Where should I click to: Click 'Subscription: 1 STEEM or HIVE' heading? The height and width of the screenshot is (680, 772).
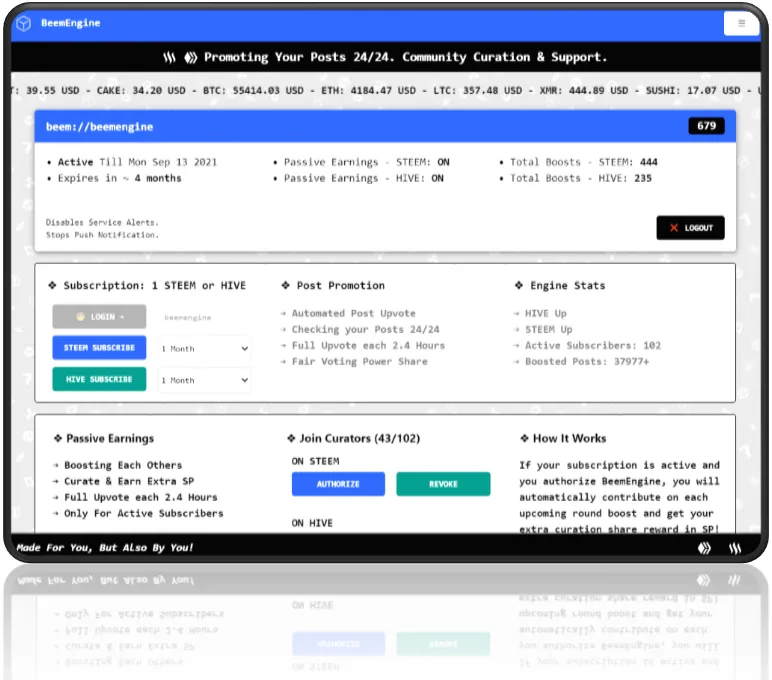[x=155, y=286]
